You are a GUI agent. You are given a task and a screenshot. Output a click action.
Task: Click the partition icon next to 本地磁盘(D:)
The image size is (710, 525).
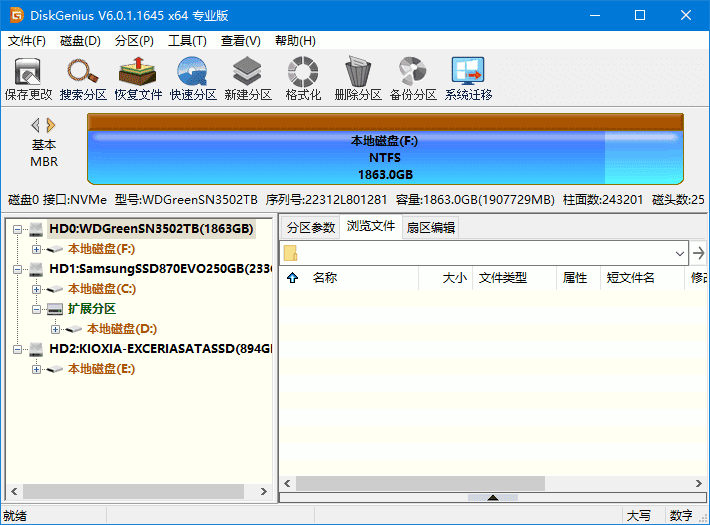click(x=74, y=329)
